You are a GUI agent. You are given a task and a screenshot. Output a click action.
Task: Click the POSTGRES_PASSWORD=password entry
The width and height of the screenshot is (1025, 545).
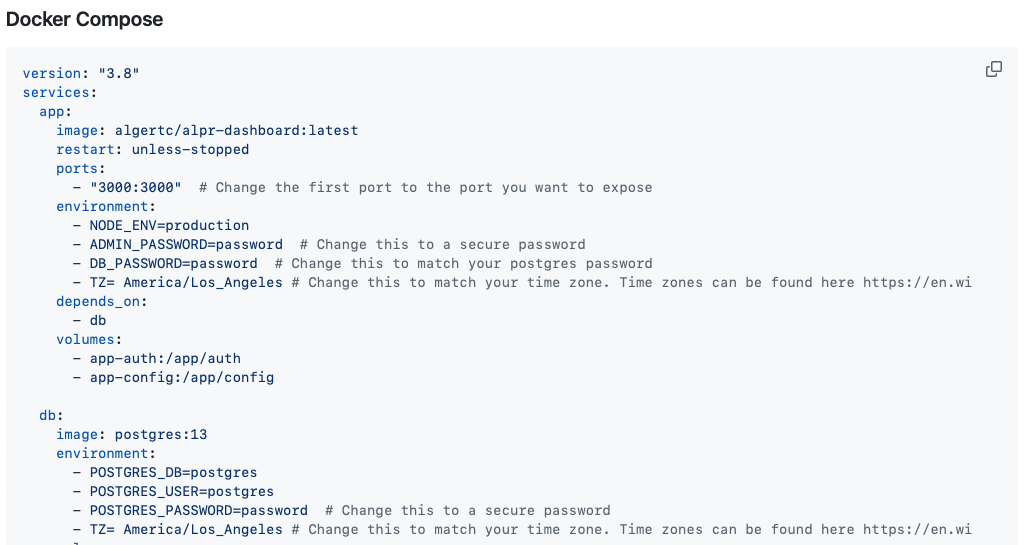[x=199, y=510]
